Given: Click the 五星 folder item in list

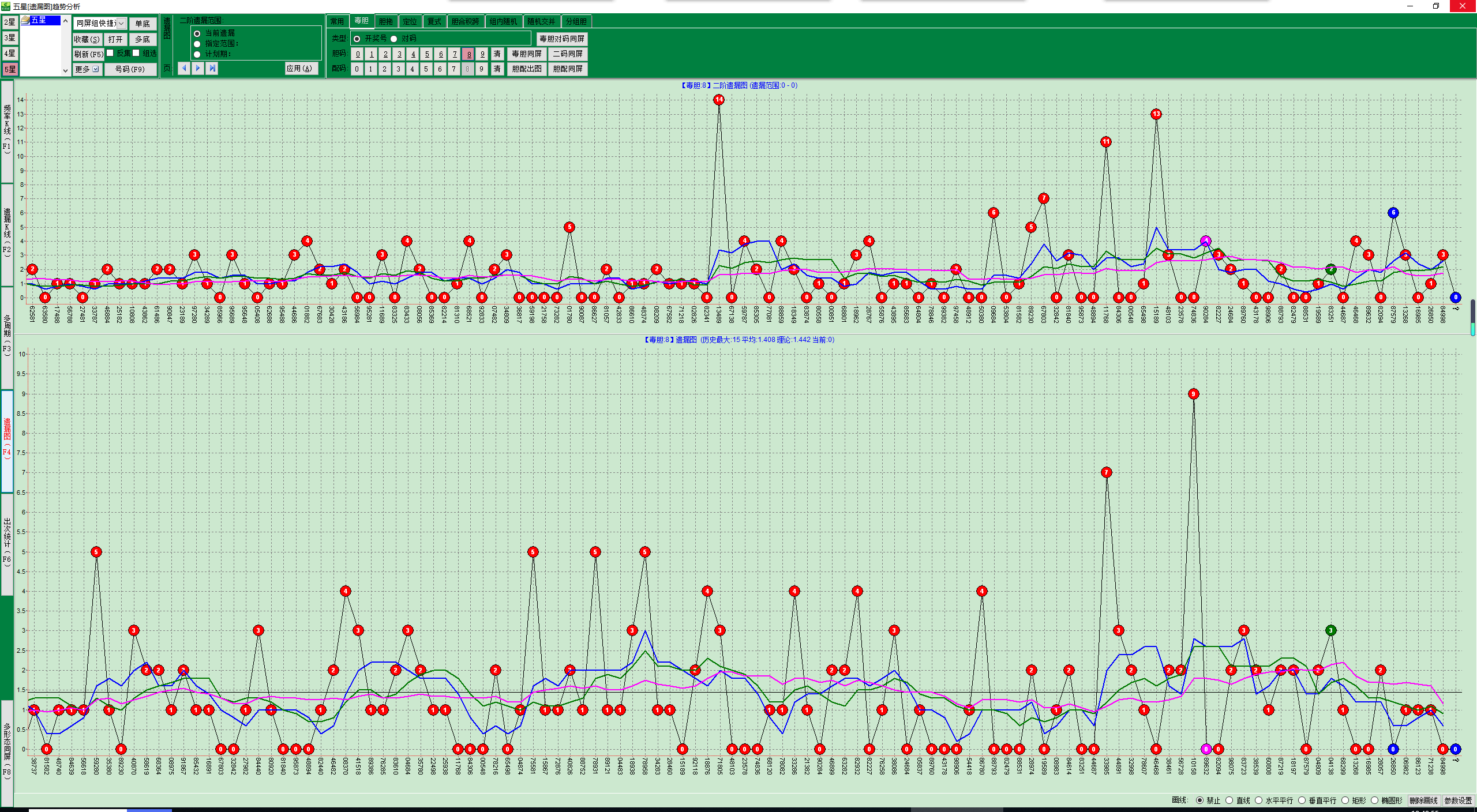Looking at the screenshot, I should 38,20.
